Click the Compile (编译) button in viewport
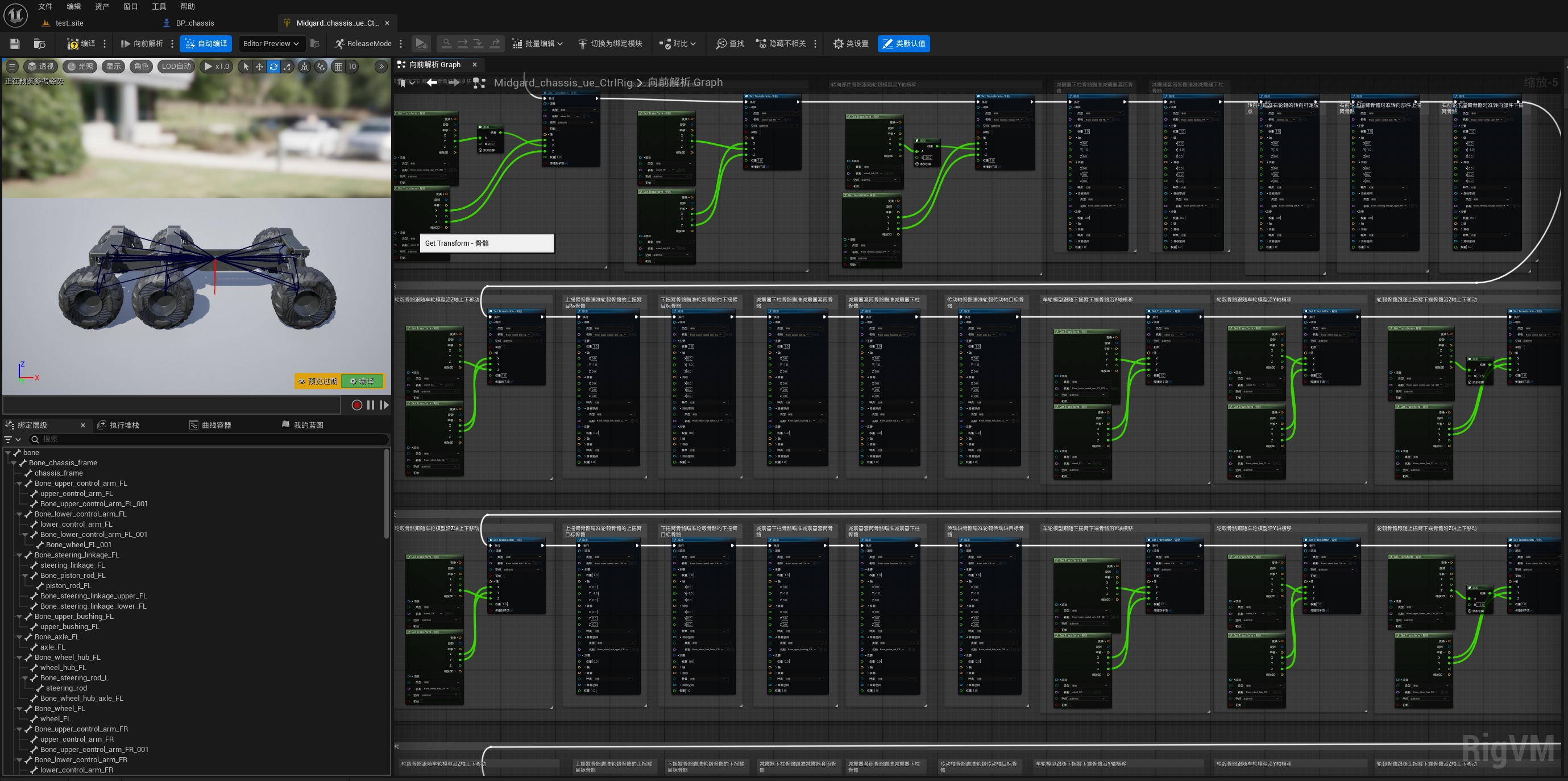This screenshot has width=1568, height=781. pos(362,381)
